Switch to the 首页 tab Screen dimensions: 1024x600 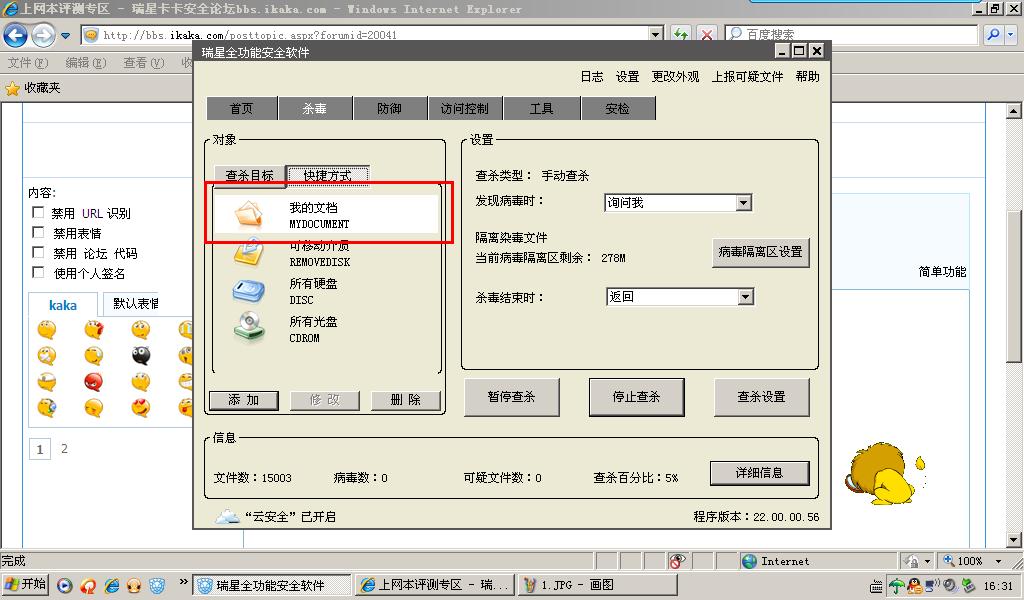pos(241,108)
